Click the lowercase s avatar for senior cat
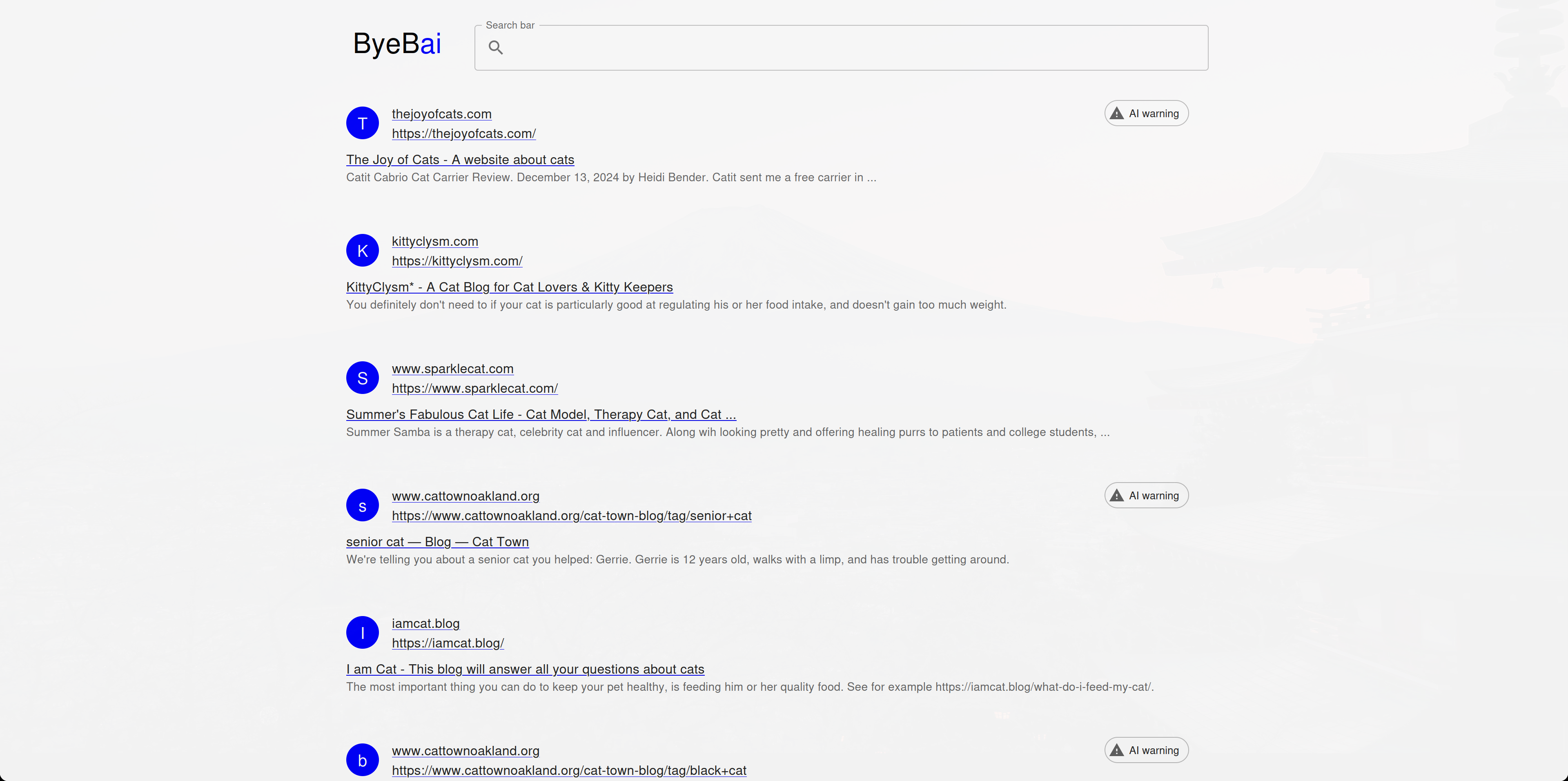 point(362,505)
